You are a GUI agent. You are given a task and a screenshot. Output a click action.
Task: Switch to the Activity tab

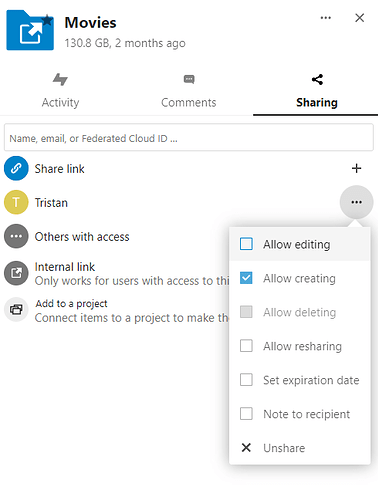(60, 91)
